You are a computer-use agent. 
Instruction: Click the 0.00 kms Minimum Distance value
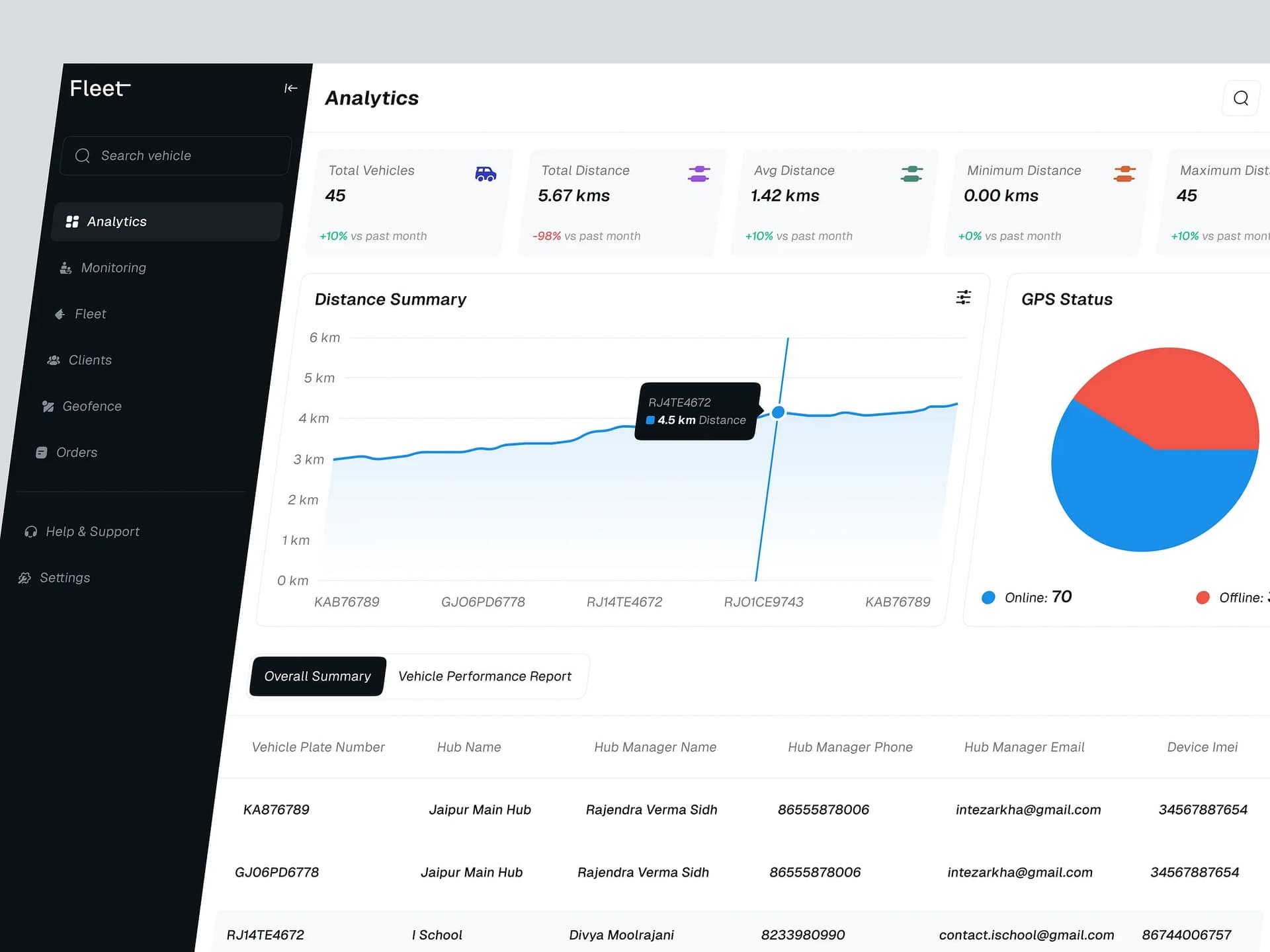click(x=1001, y=196)
